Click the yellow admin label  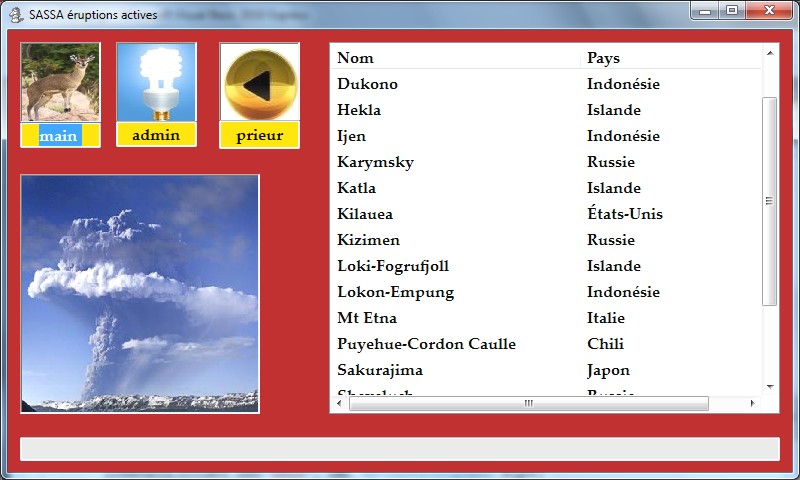tap(156, 135)
